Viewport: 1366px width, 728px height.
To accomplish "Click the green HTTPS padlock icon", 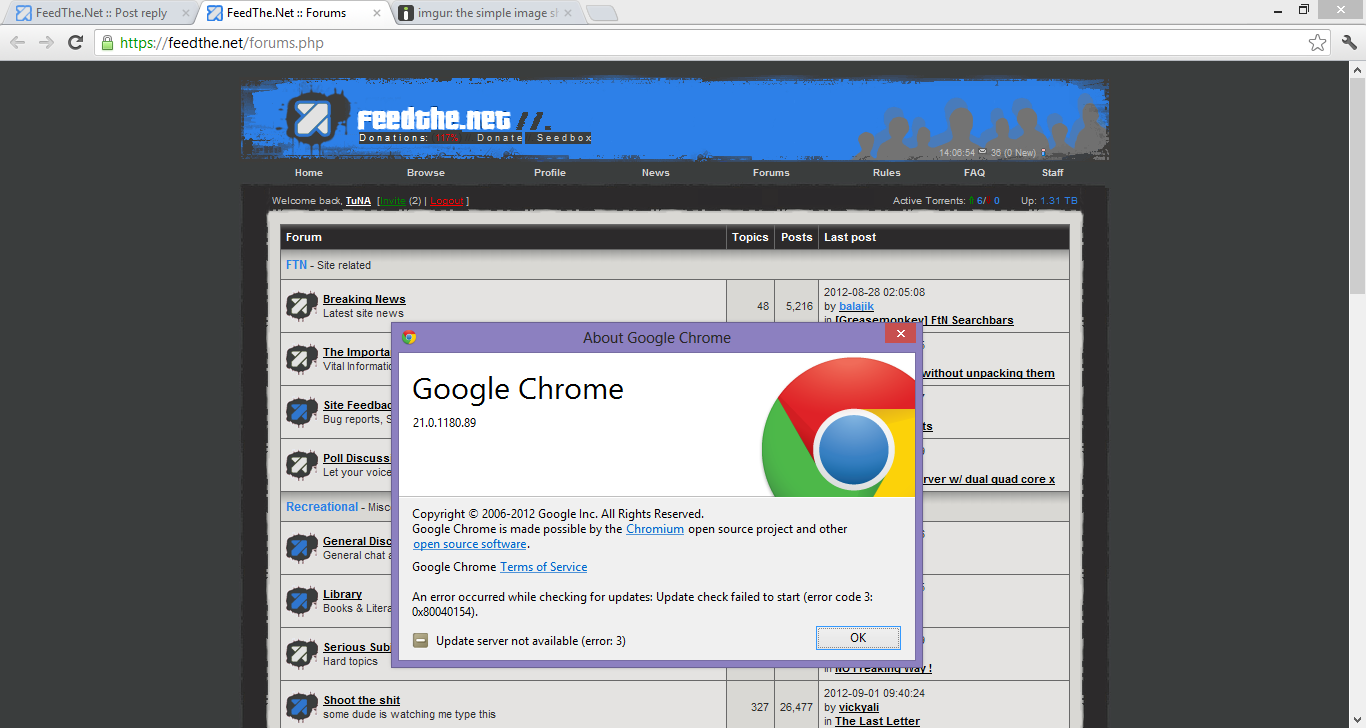I will [x=107, y=43].
